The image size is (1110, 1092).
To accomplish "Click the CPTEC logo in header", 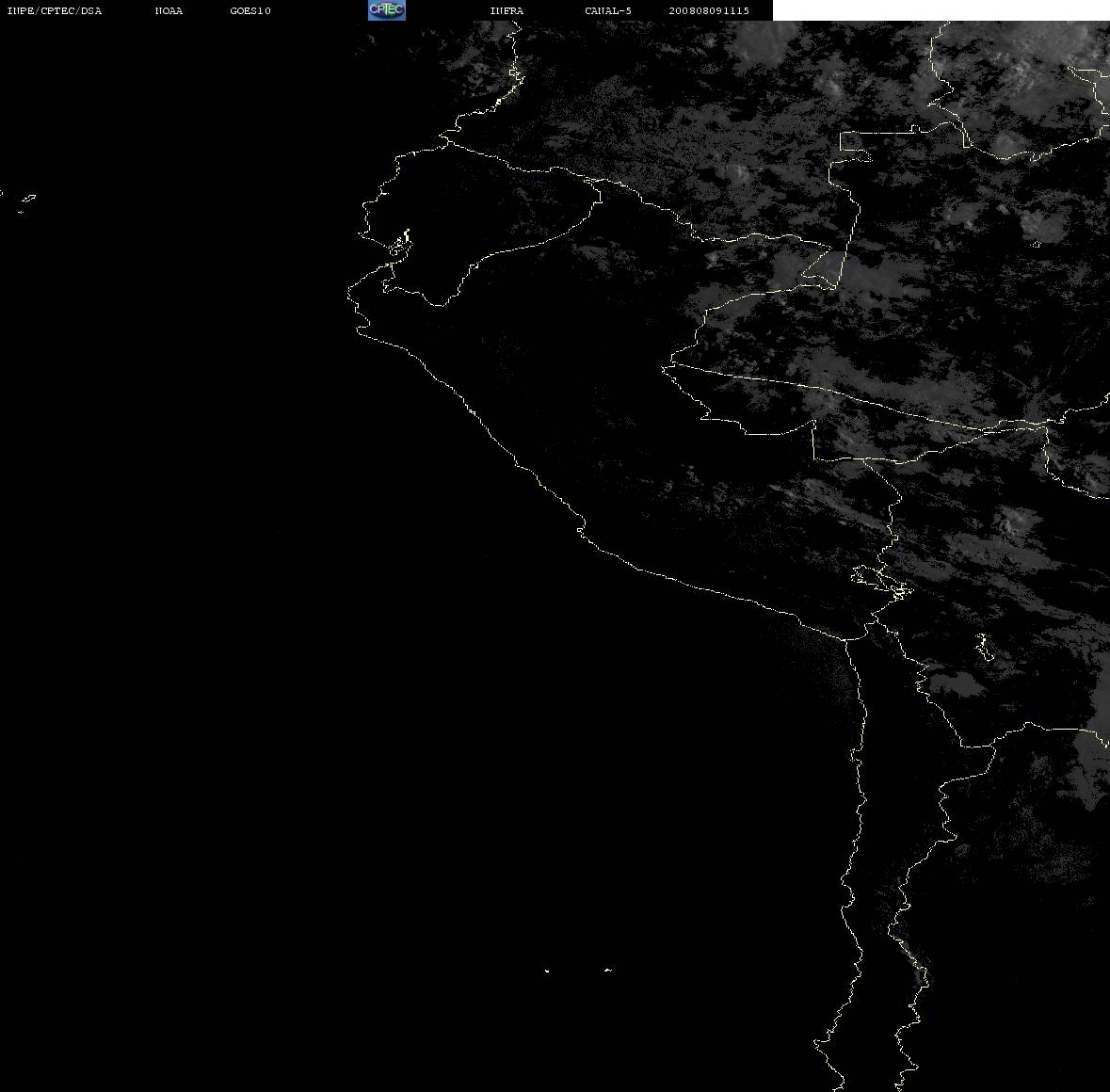I will coord(387,10).
